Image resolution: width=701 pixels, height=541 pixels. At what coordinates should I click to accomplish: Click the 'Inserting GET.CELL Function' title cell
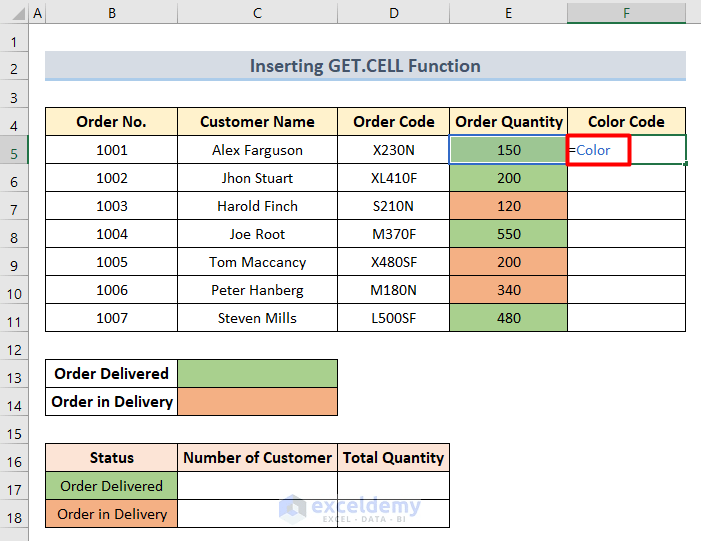pyautogui.click(x=365, y=66)
